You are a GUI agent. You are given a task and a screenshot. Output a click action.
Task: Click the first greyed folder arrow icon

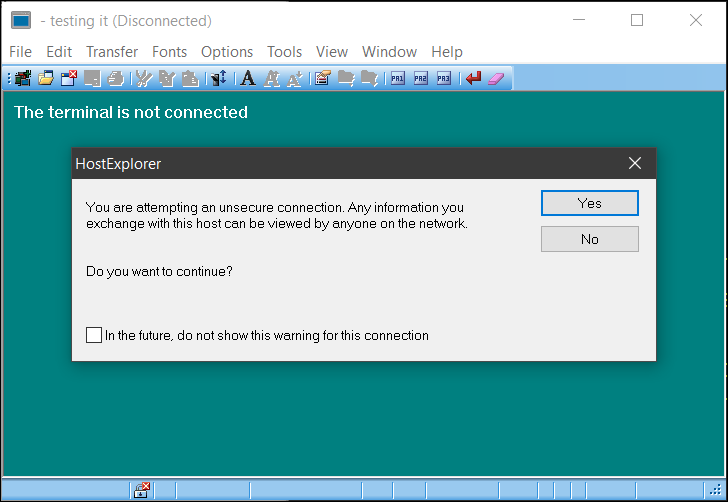coord(346,78)
